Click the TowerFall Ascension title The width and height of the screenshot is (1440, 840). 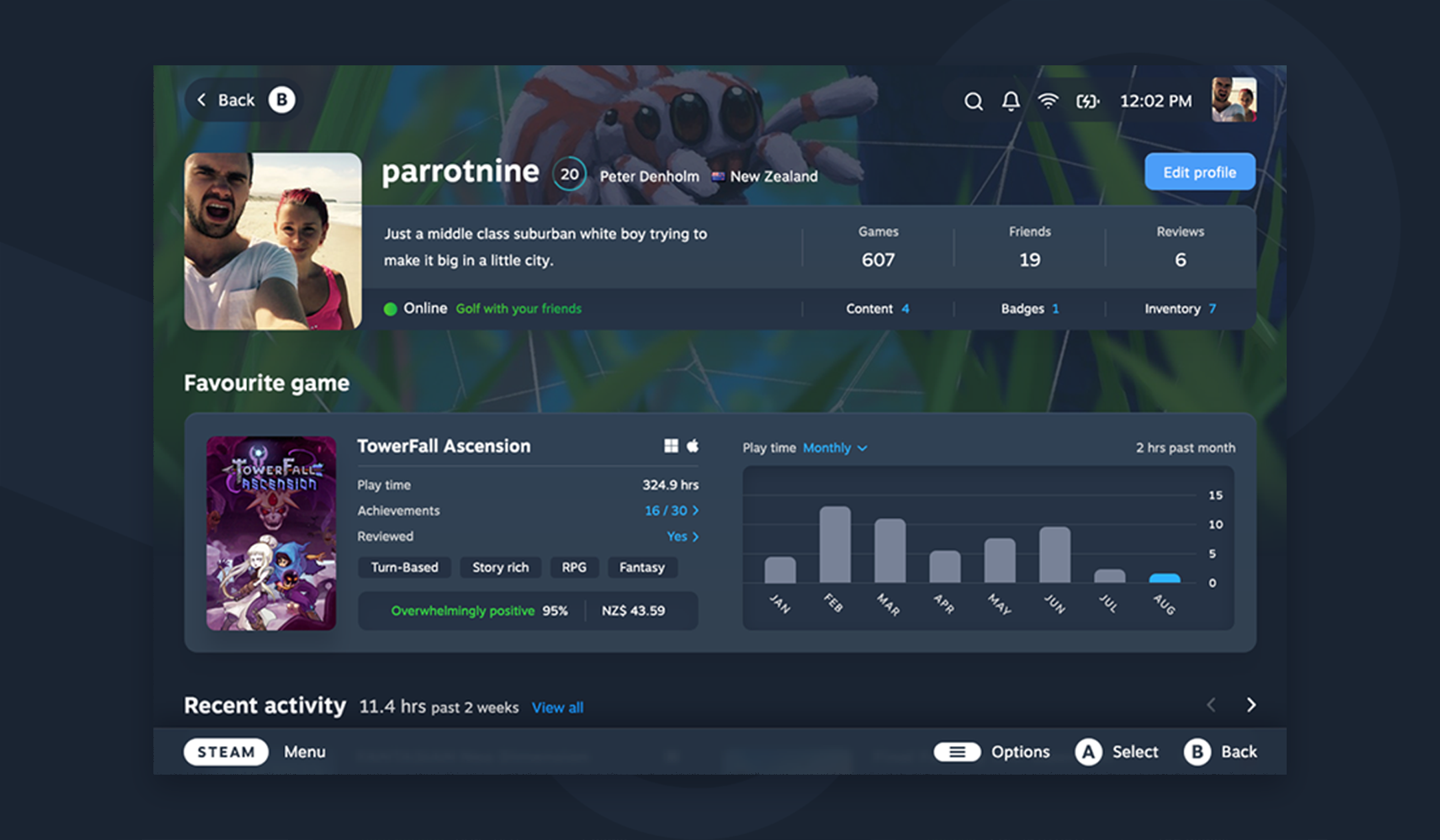tap(444, 446)
